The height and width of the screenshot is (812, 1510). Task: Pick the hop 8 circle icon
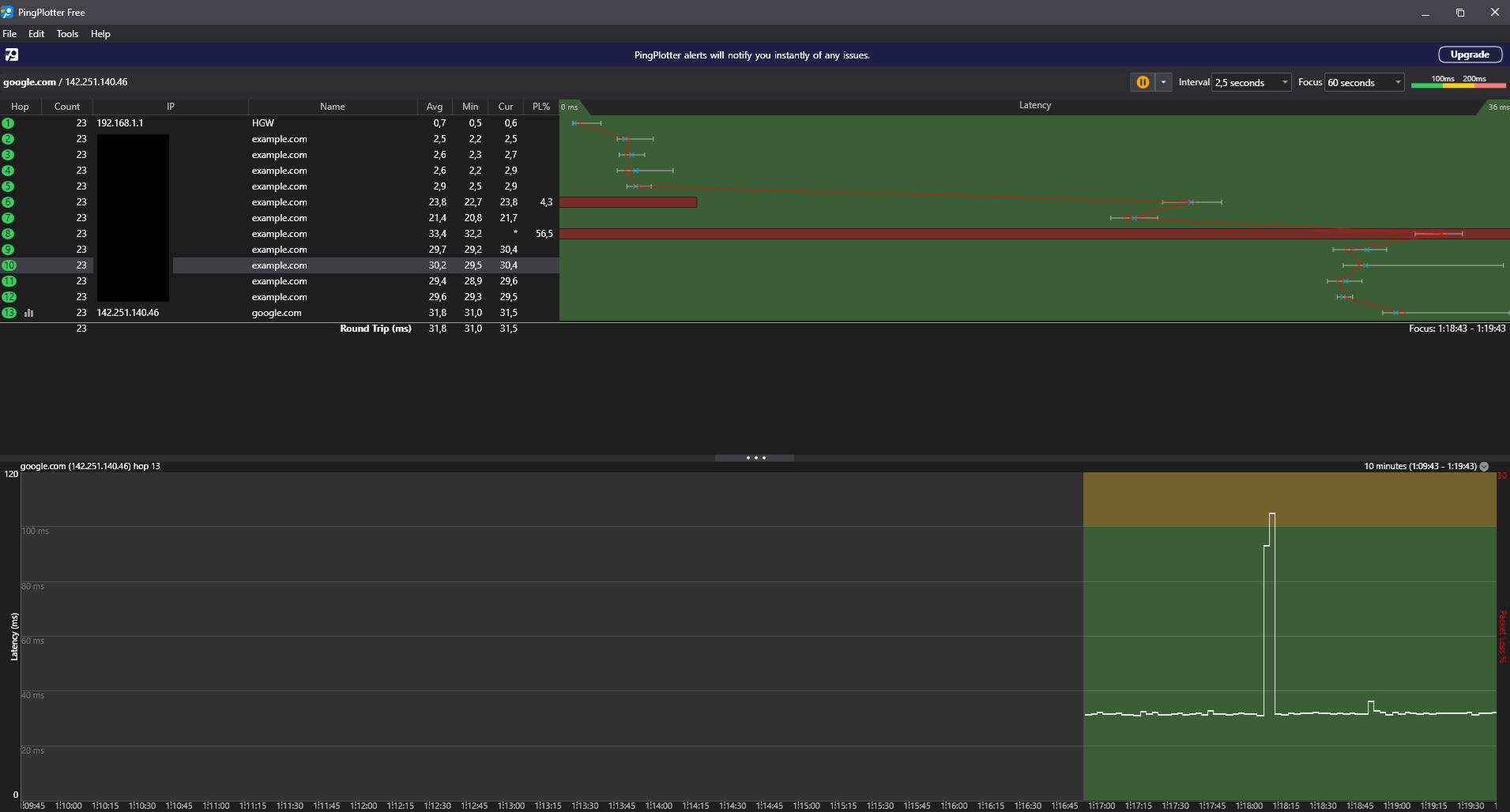(8, 234)
